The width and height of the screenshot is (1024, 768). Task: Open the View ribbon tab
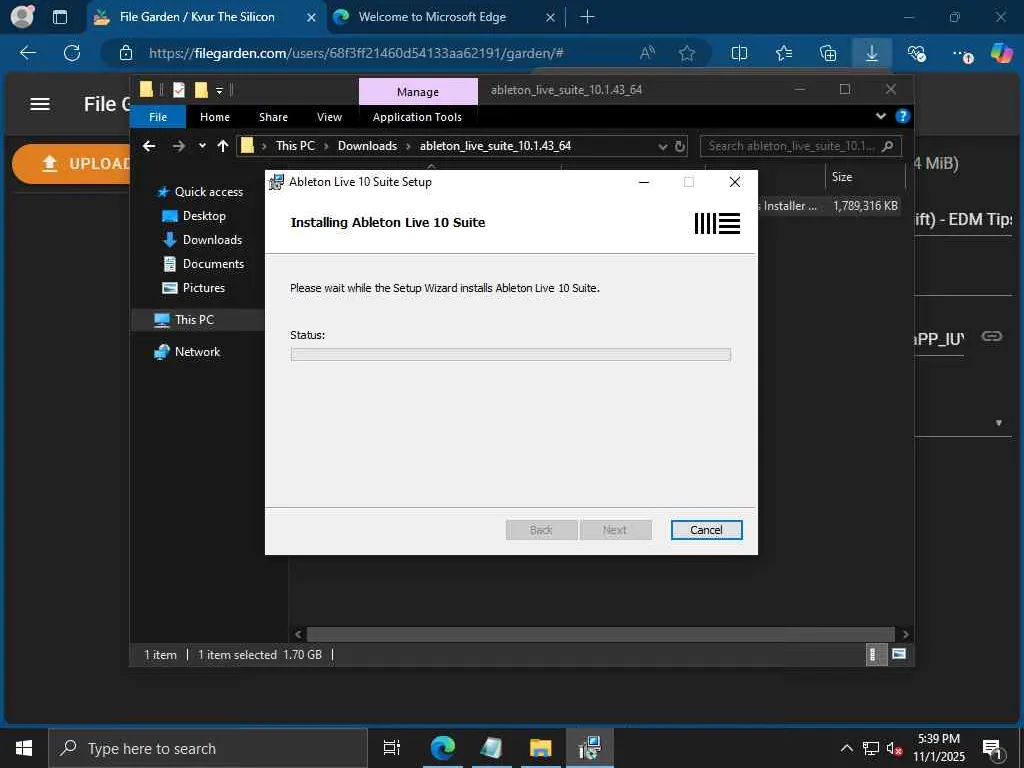[x=329, y=117]
